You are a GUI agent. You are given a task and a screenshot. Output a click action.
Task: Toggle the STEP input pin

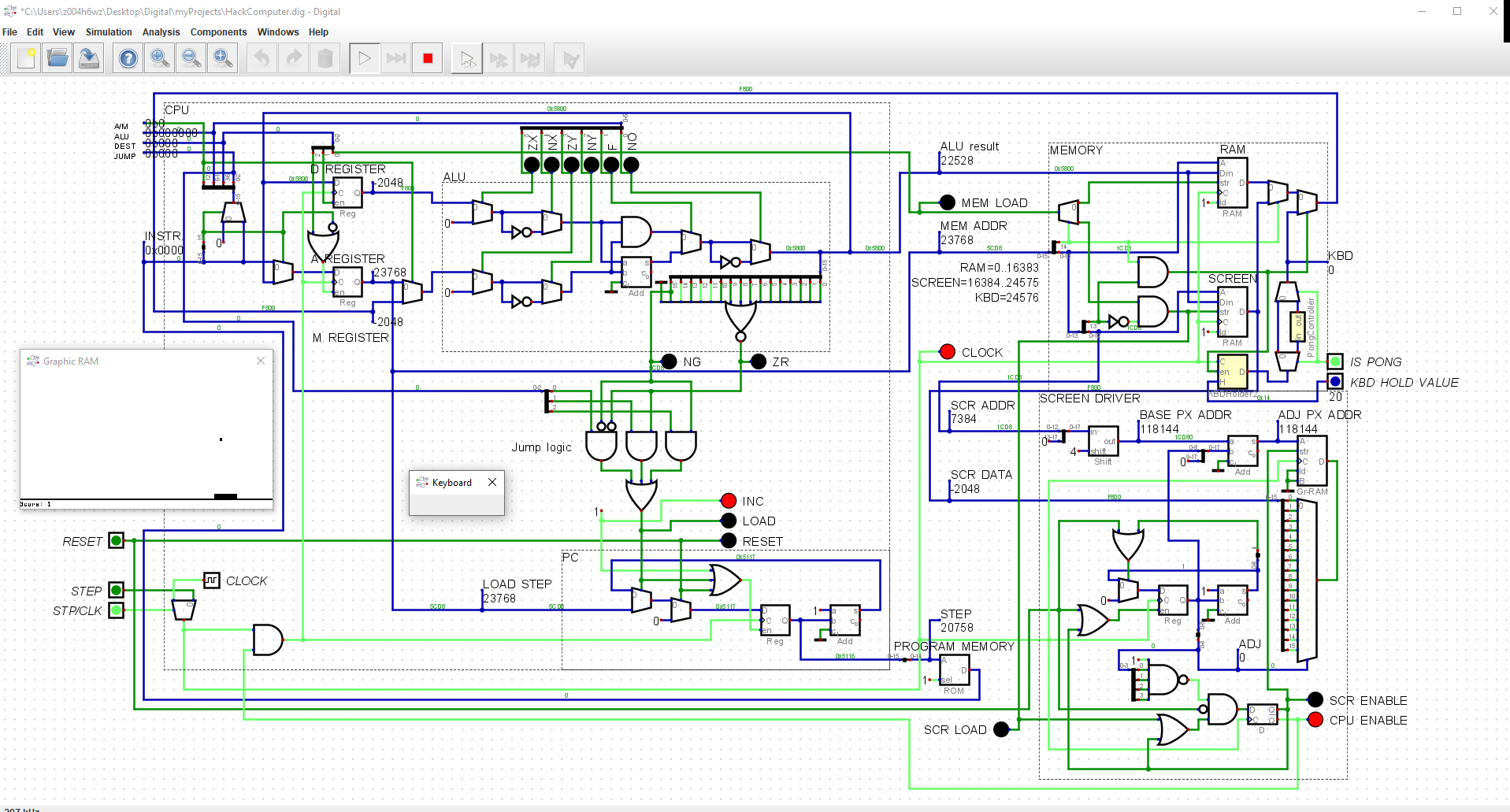point(116,590)
